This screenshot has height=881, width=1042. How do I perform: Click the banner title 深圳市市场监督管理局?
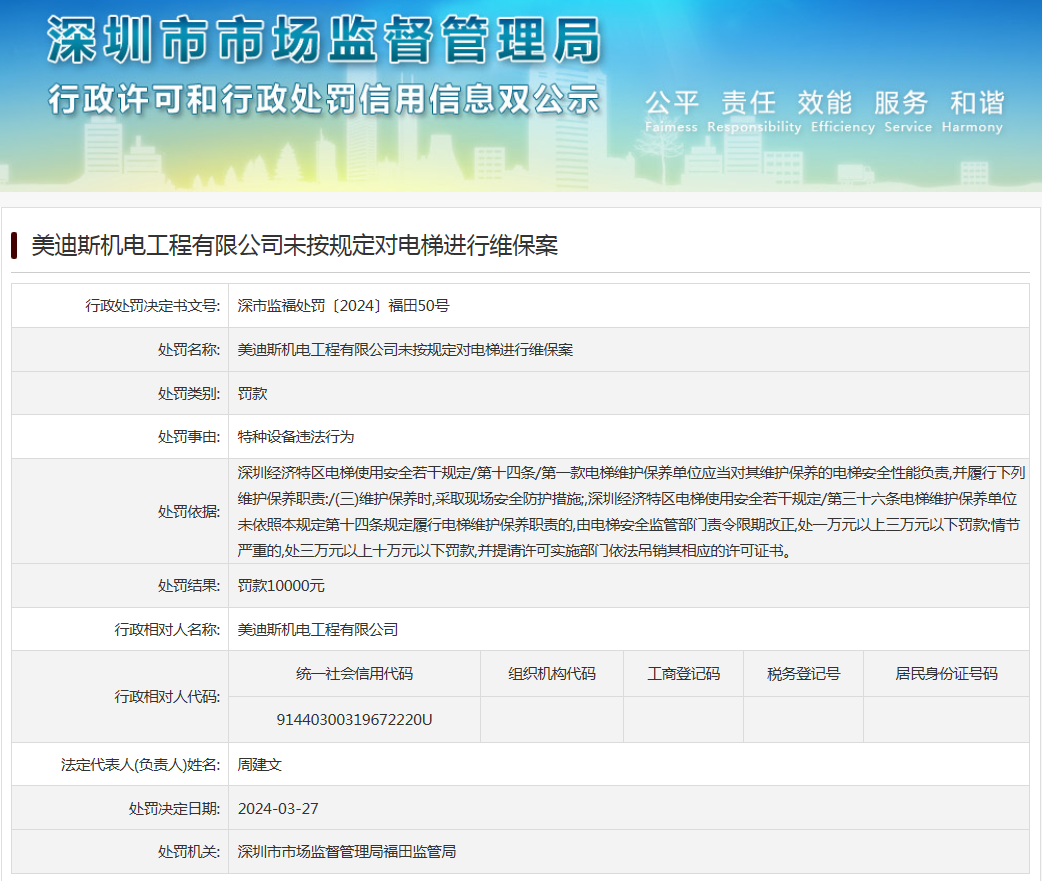(x=324, y=40)
